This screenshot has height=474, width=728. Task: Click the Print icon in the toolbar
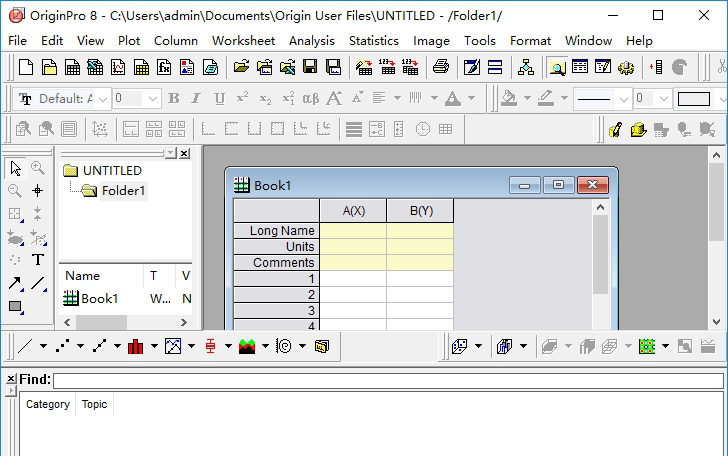[x=441, y=67]
